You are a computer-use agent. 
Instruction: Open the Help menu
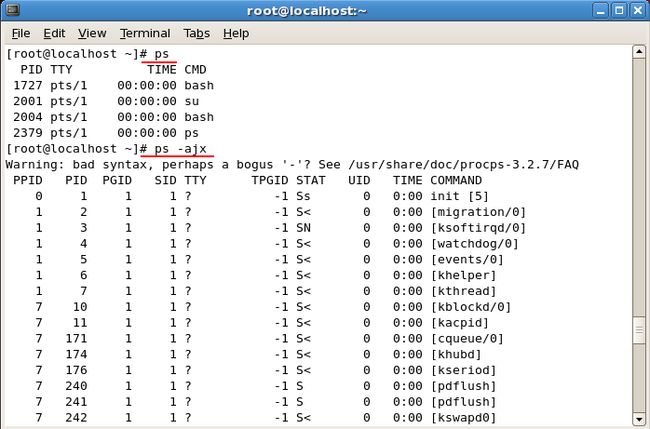click(x=236, y=33)
